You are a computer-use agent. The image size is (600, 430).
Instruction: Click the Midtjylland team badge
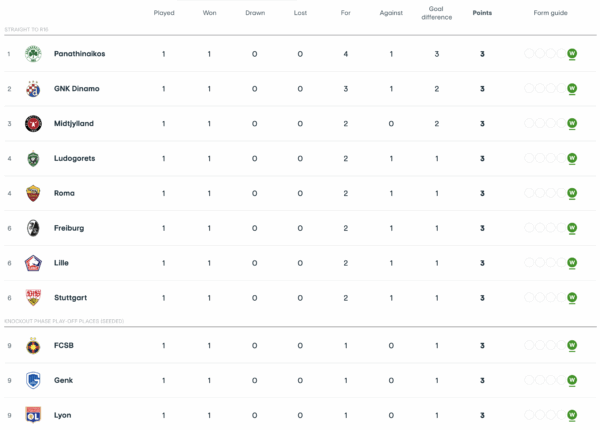click(31, 123)
